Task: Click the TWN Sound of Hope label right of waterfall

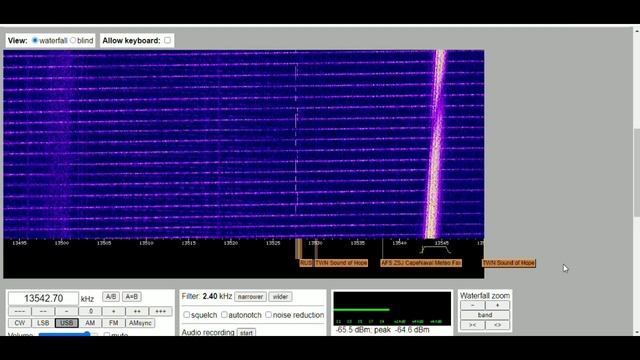Action: coord(509,263)
